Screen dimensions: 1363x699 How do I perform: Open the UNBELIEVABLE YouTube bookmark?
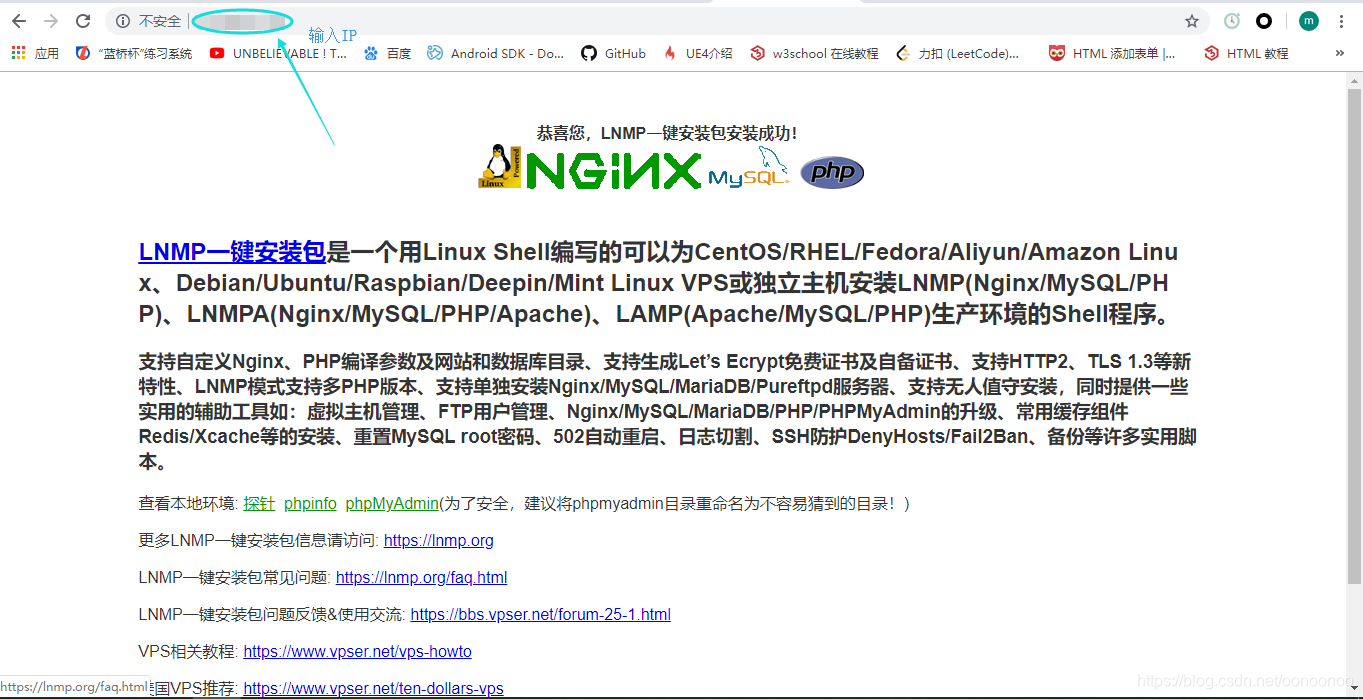point(278,53)
